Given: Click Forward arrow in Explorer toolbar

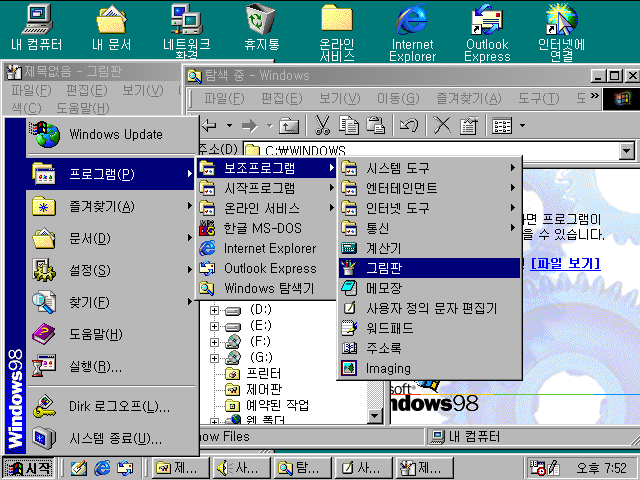Looking at the screenshot, I should (x=250, y=126).
